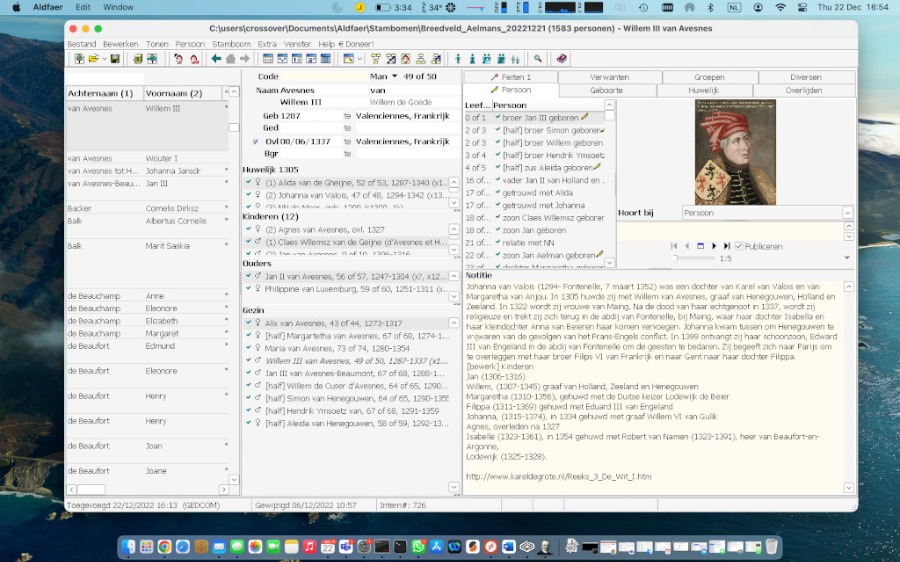Click the open folder toolbar icon
The image size is (900, 562).
click(91, 59)
